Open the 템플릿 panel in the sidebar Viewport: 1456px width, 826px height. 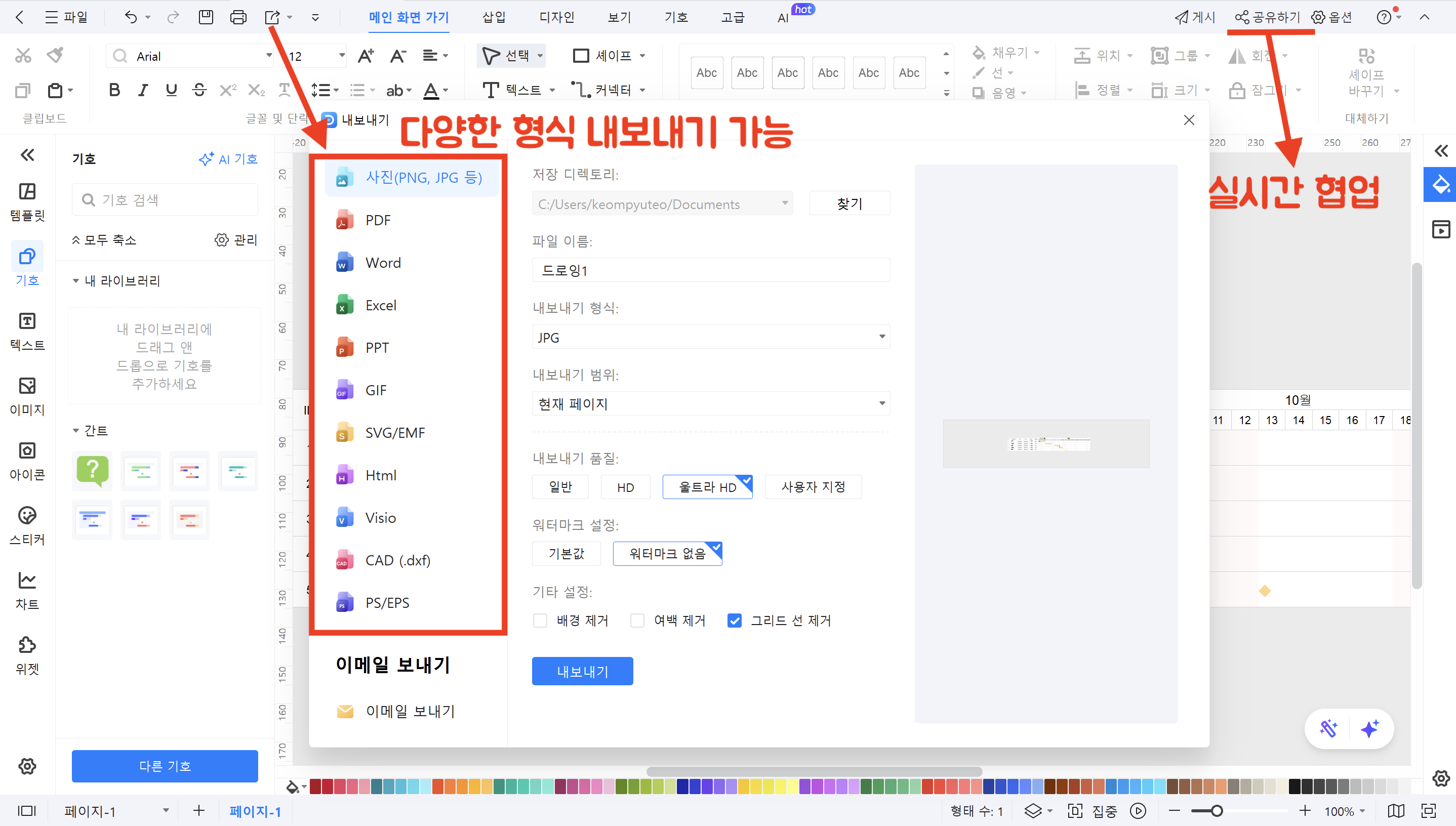(x=27, y=202)
